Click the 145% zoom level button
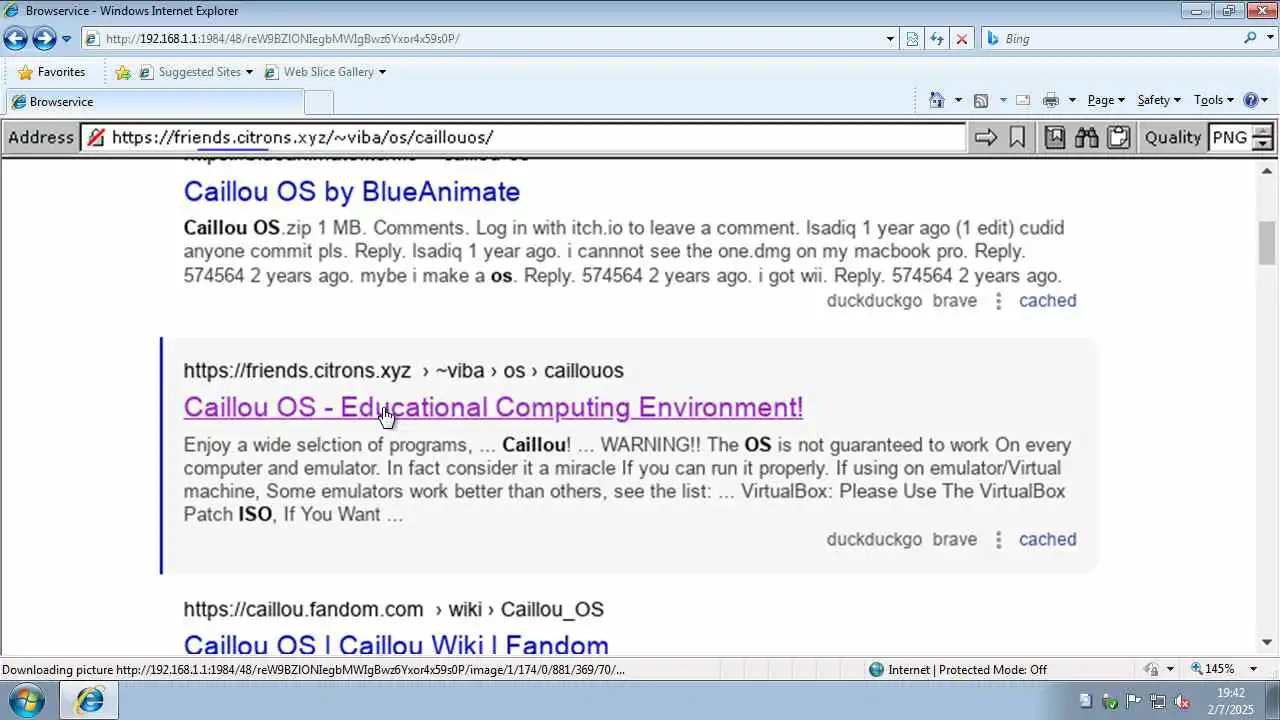The image size is (1280, 720). pyautogui.click(x=1213, y=670)
